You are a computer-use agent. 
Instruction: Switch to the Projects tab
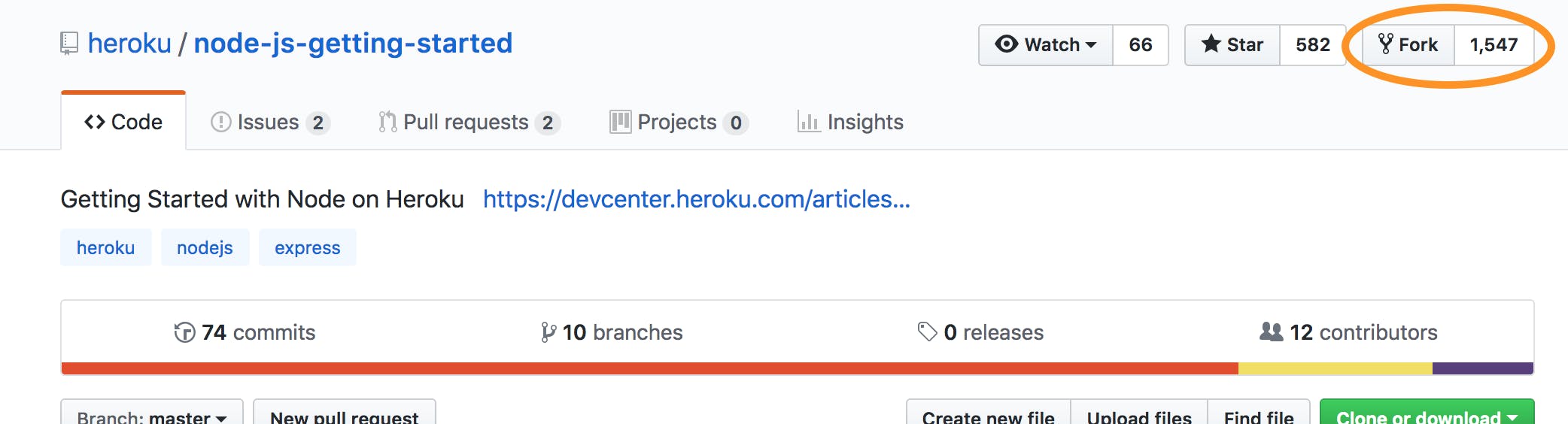(679, 122)
